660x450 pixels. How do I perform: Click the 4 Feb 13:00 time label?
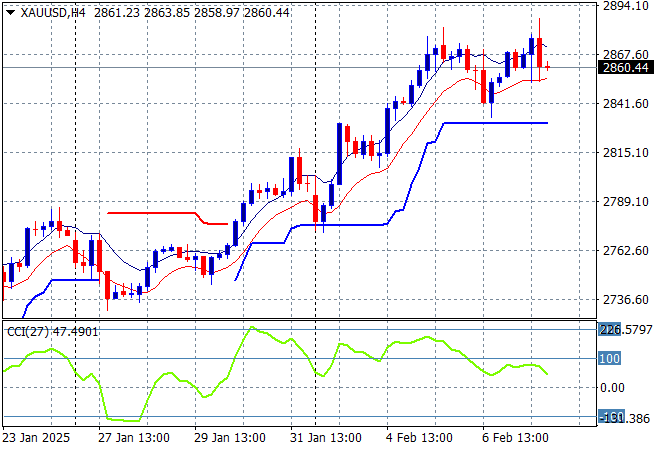(x=419, y=438)
